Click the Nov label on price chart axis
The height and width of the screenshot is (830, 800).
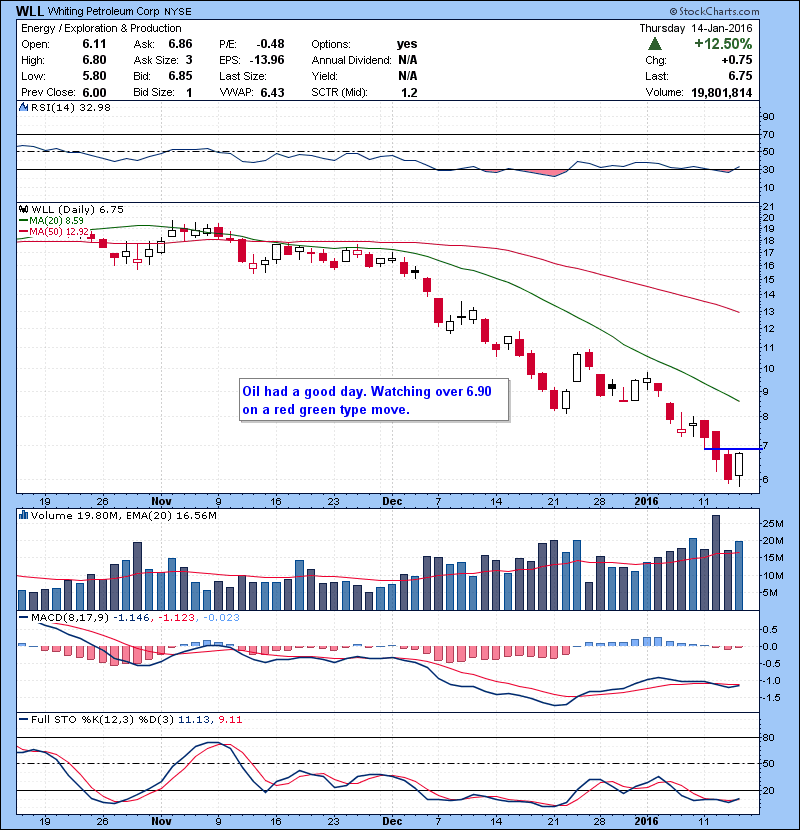(x=161, y=501)
